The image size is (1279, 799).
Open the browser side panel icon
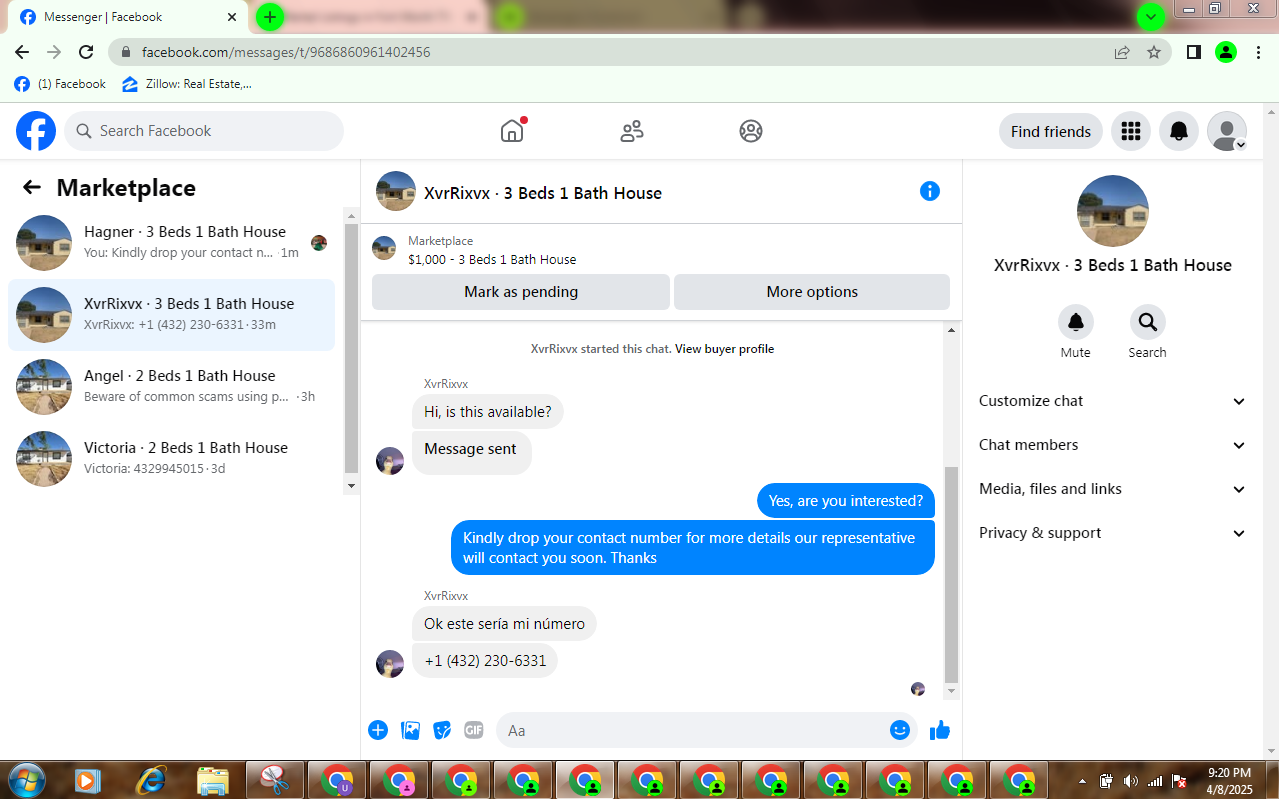pos(1193,52)
